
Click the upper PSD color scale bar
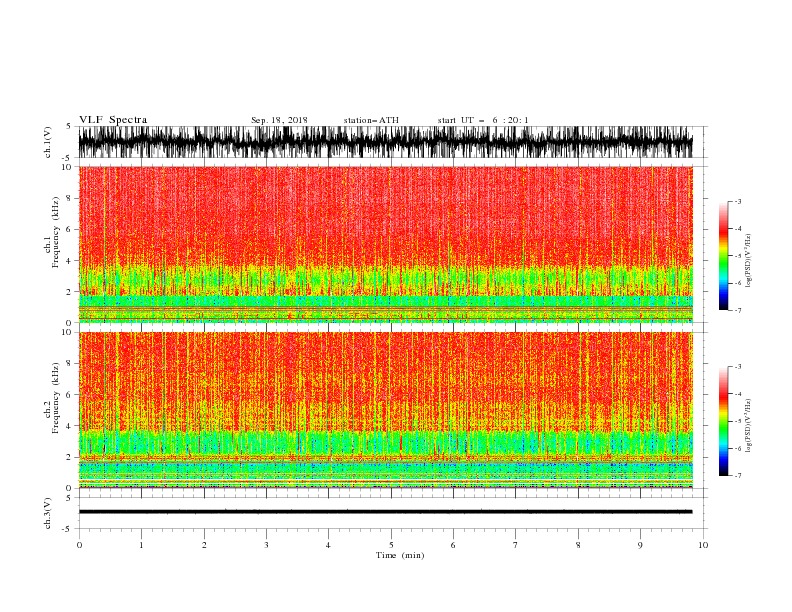723,256
